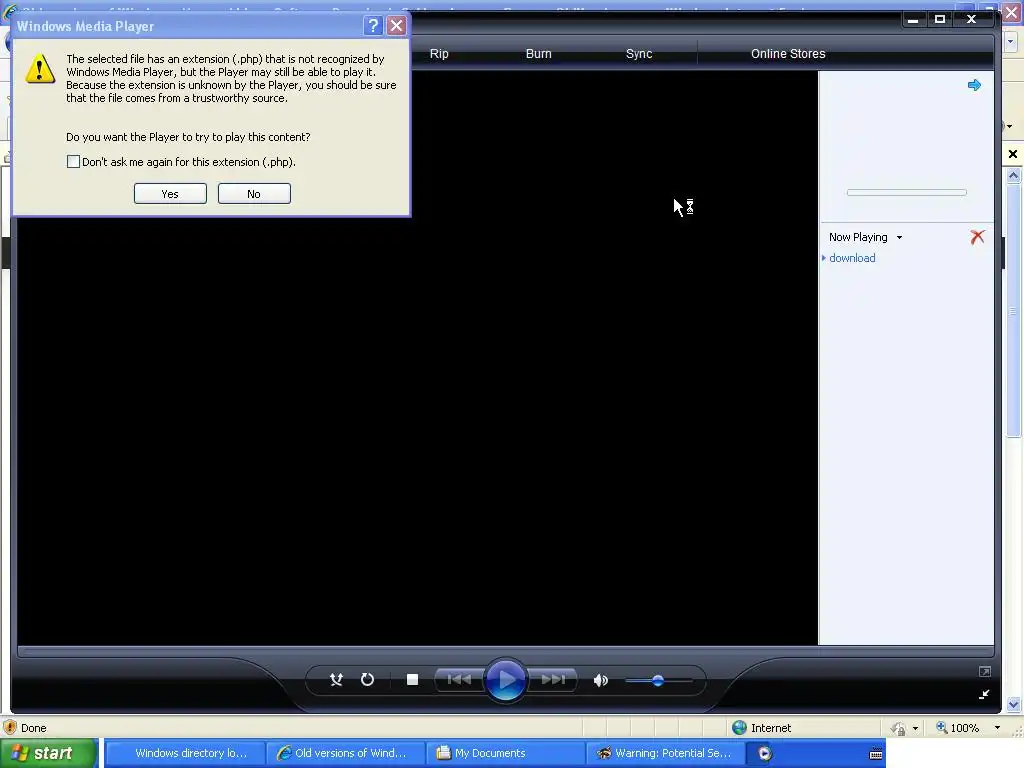This screenshot has height=768, width=1024.
Task: Switch to compact skin mode icon
Action: click(984, 694)
